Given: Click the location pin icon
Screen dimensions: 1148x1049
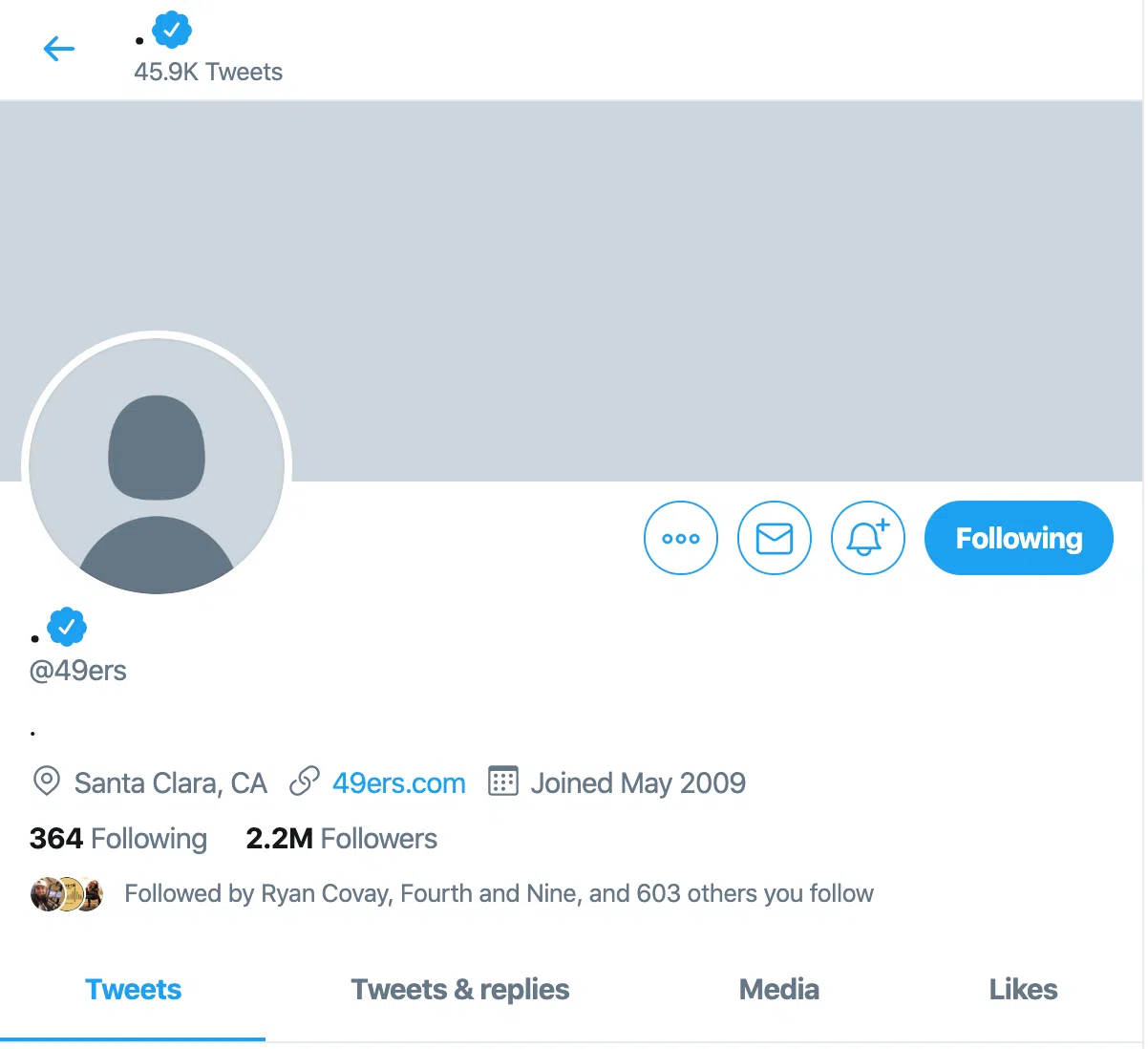Looking at the screenshot, I should 46,781.
